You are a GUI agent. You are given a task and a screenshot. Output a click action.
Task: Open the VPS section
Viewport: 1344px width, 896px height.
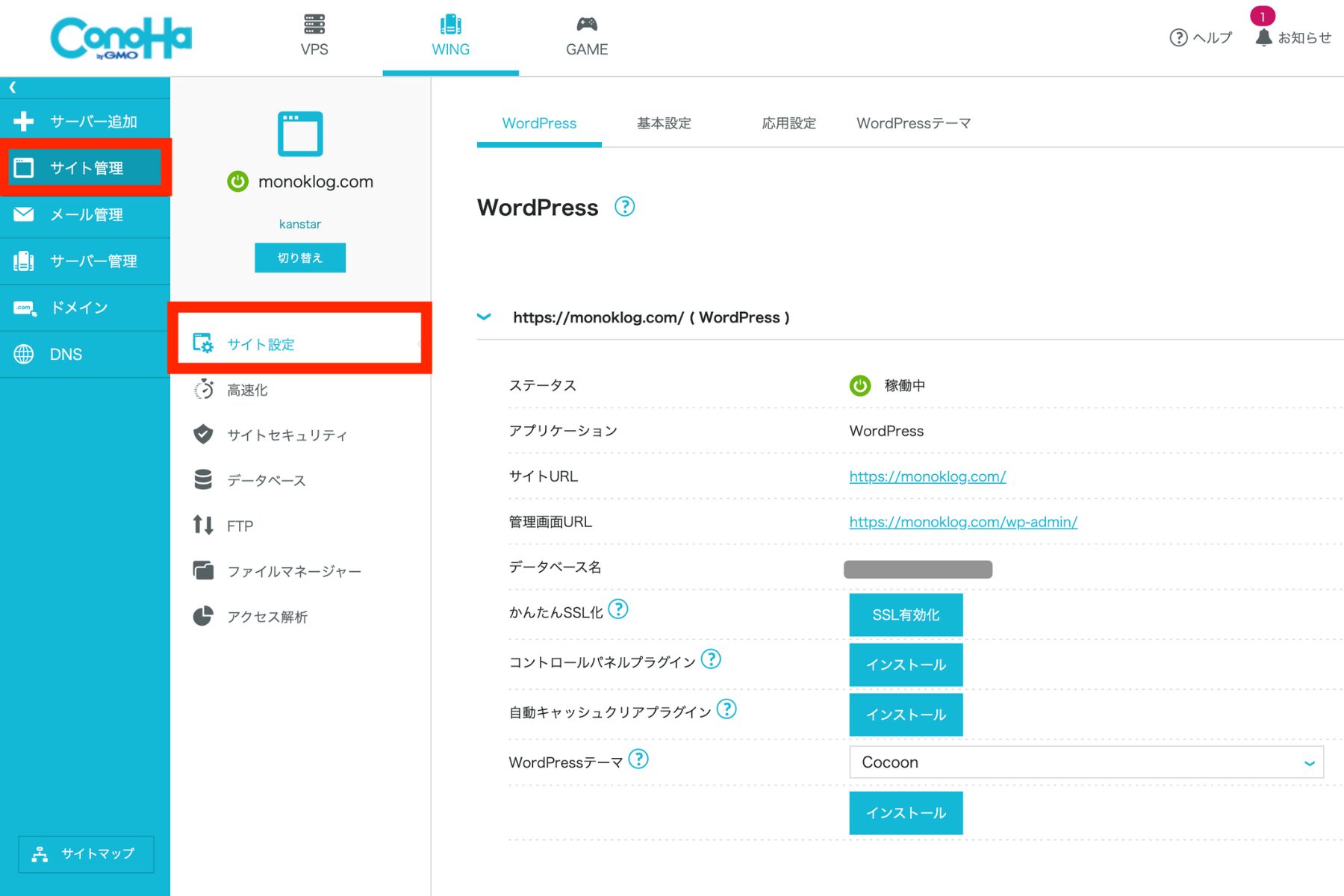click(314, 36)
